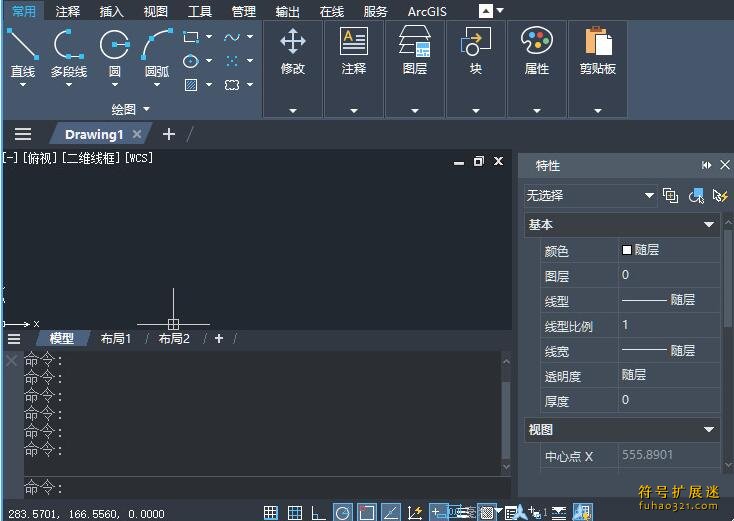Expand the 多段线 dropdown arrow
734x521 pixels.
(x=68, y=85)
